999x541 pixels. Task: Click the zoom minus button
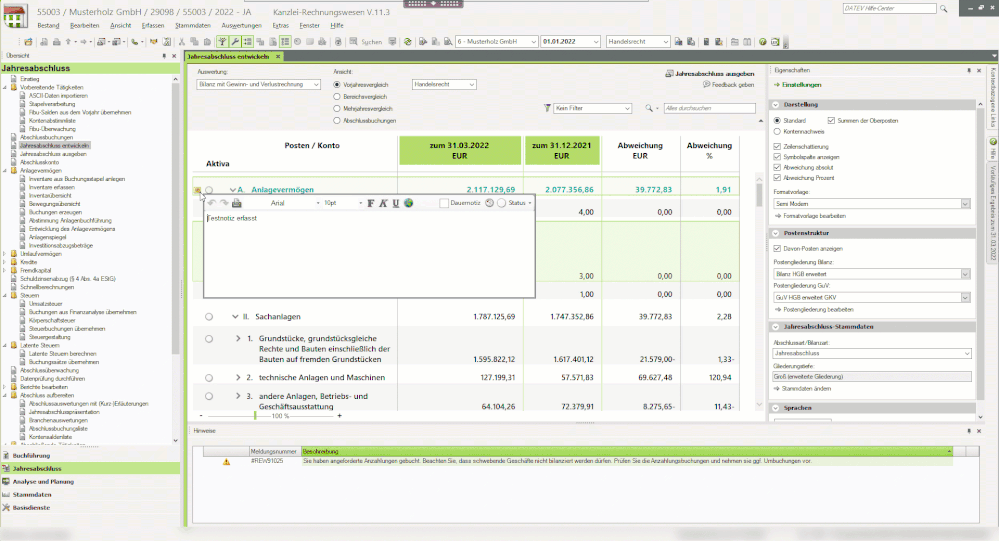[201, 415]
